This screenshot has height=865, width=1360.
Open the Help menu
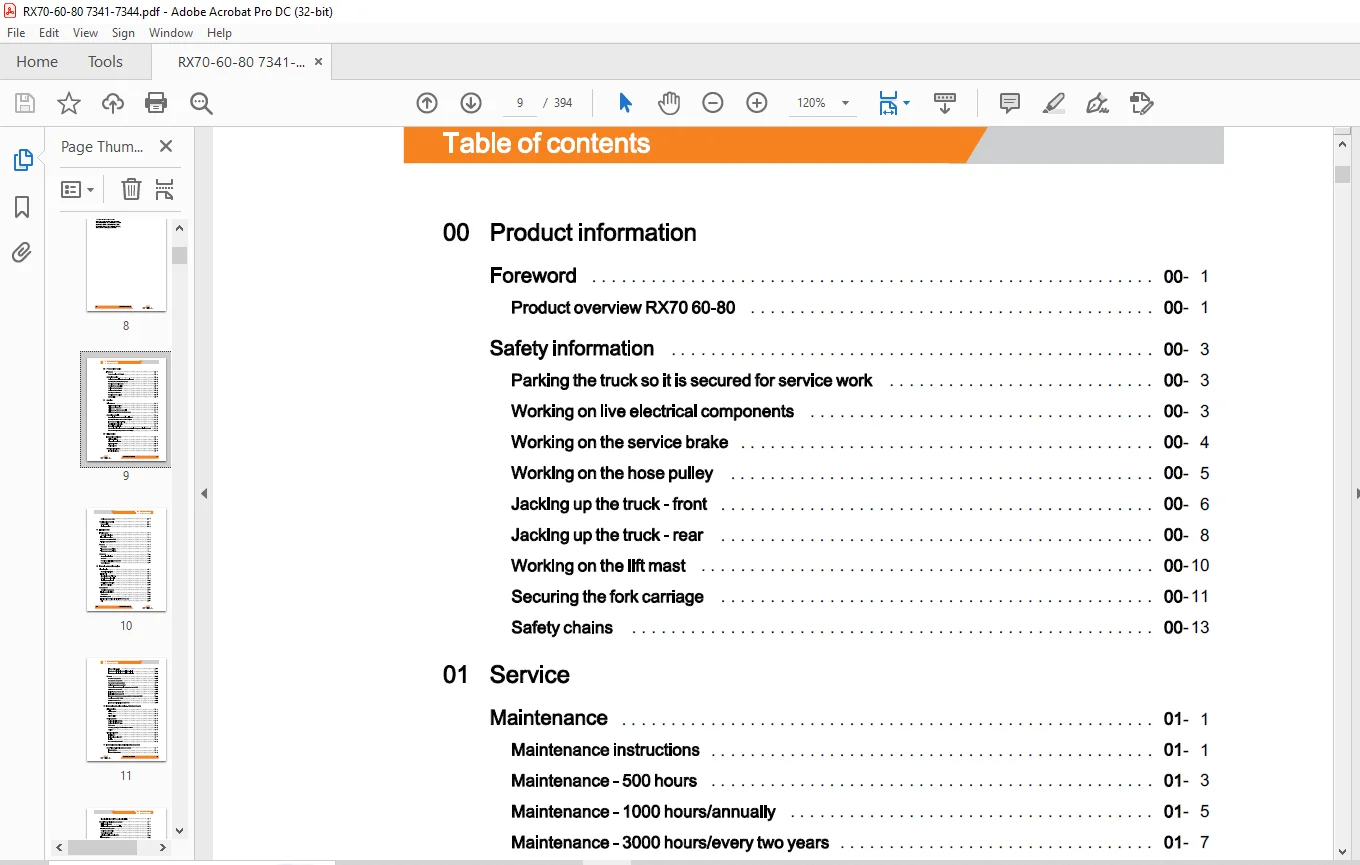tap(219, 33)
